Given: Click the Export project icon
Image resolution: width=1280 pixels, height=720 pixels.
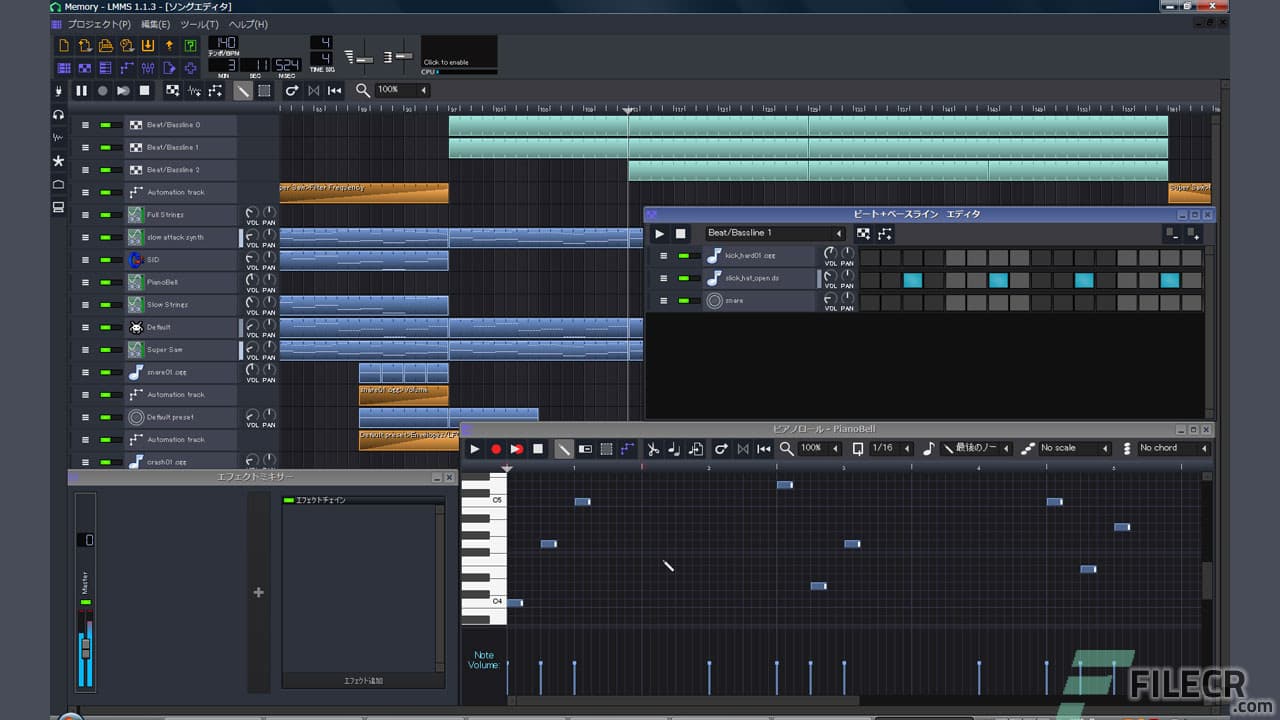Looking at the screenshot, I should tap(146, 45).
